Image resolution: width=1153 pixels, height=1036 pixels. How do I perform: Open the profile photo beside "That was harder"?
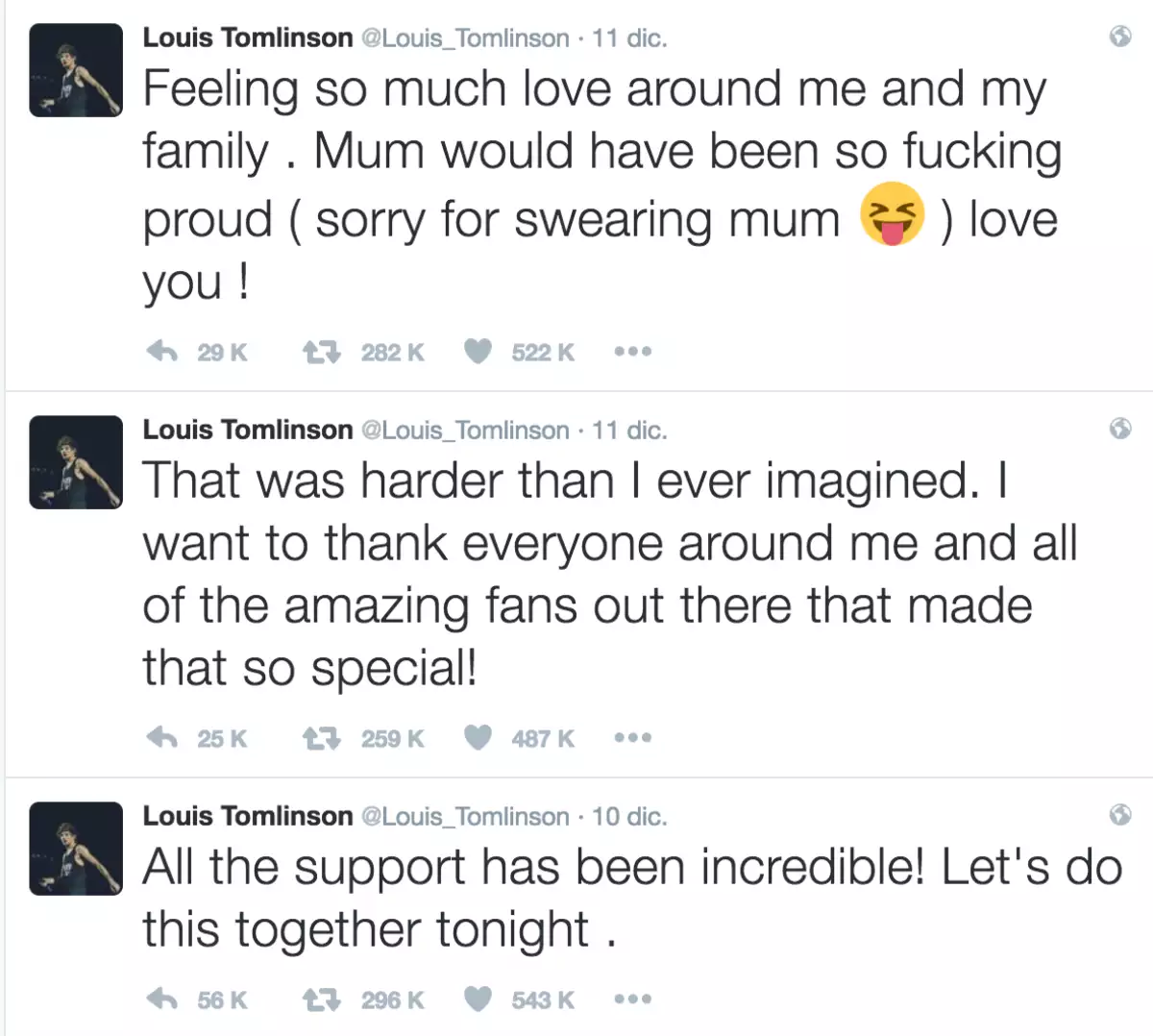76,462
